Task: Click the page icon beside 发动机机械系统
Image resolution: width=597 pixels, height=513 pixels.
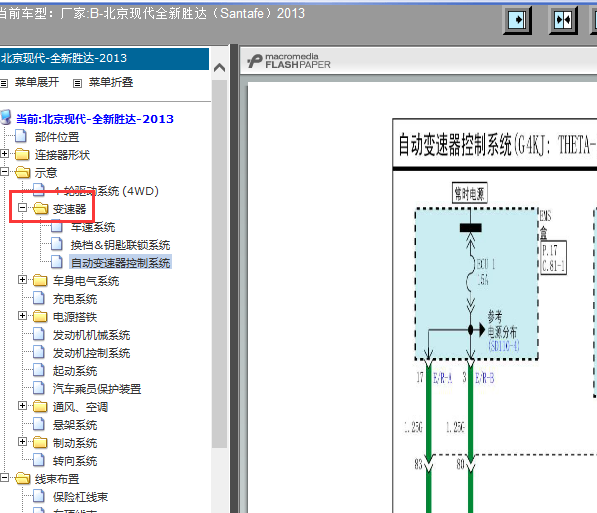Action: click(39, 334)
